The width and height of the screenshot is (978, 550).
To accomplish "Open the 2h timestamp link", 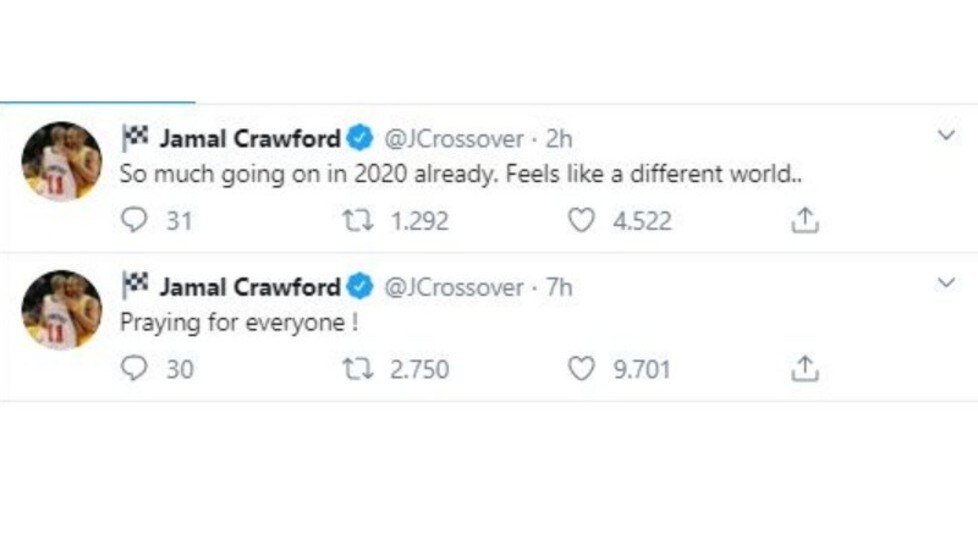I will (x=559, y=139).
